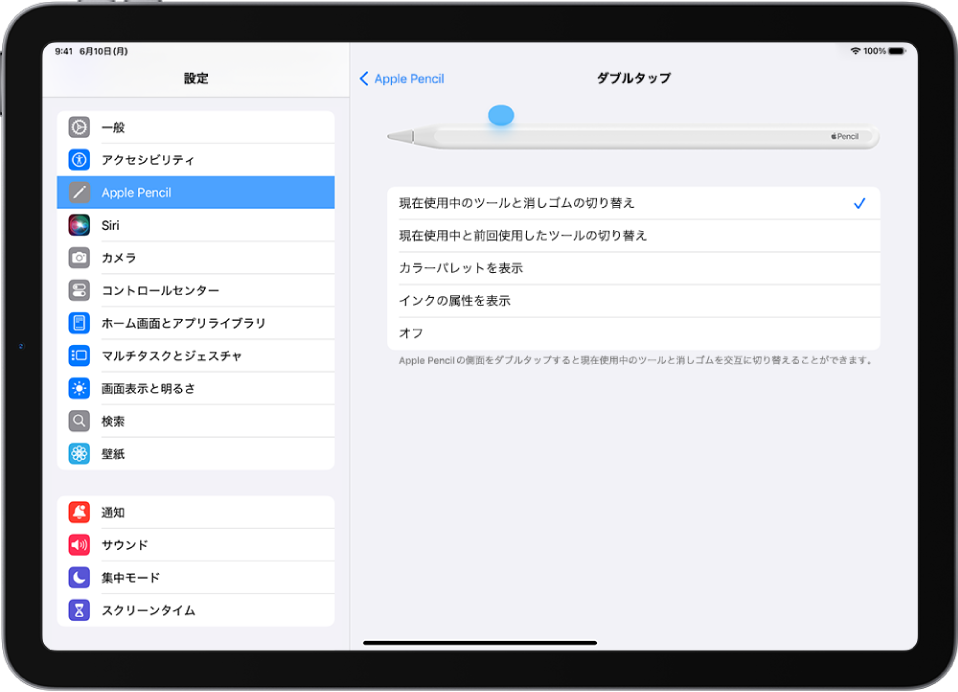
Task: Tap the 壁紙 wallpaper flower icon
Action: coord(79,454)
